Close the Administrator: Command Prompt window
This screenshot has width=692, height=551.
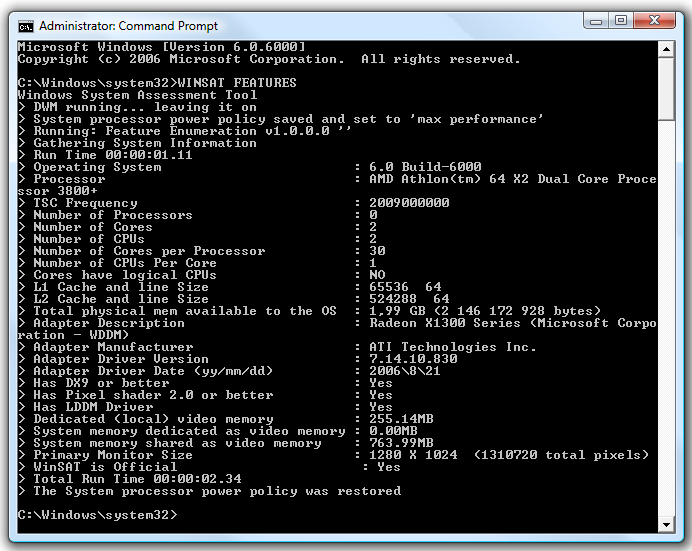click(x=654, y=21)
